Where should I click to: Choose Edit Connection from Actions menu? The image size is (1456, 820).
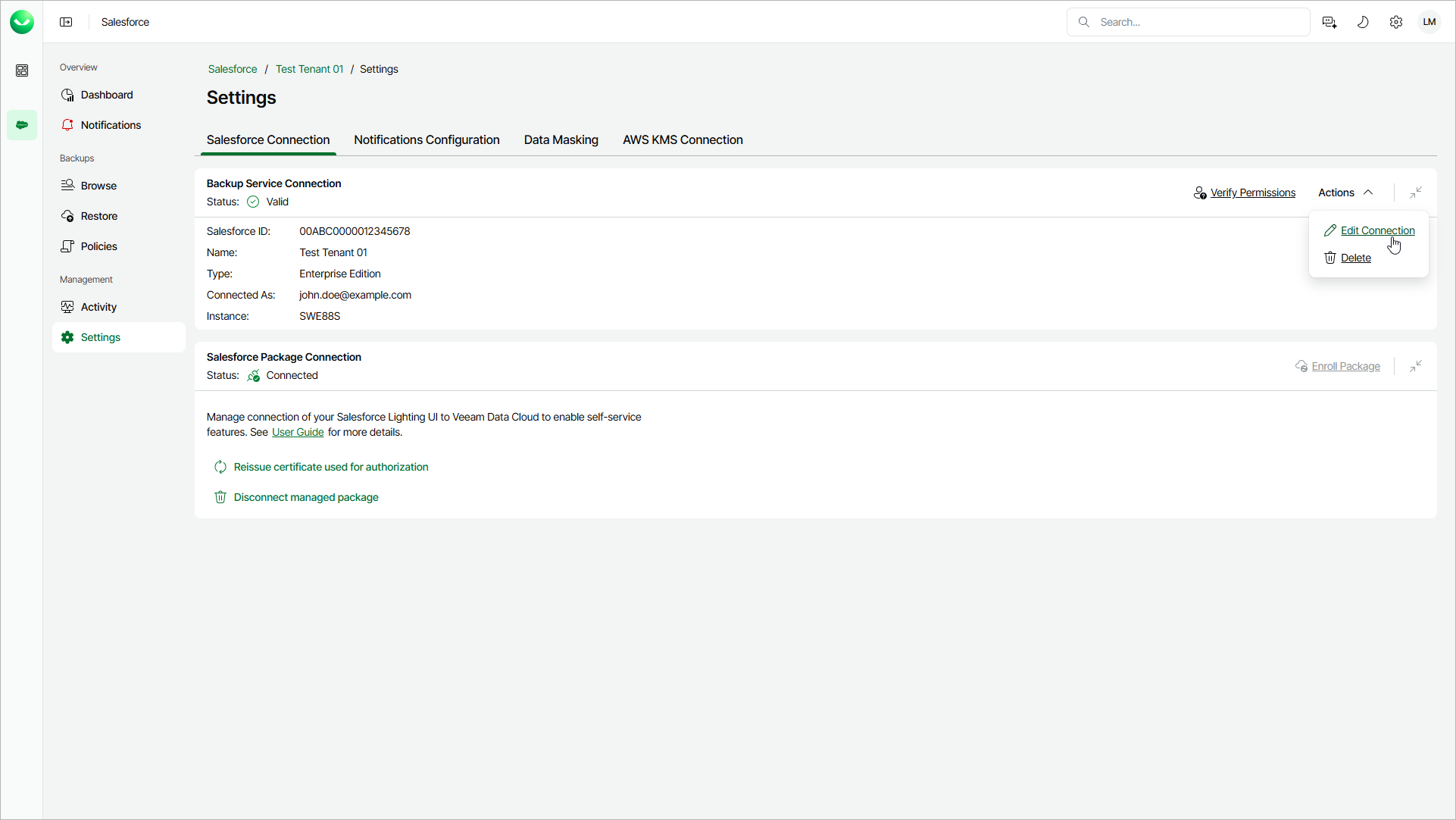1376,230
